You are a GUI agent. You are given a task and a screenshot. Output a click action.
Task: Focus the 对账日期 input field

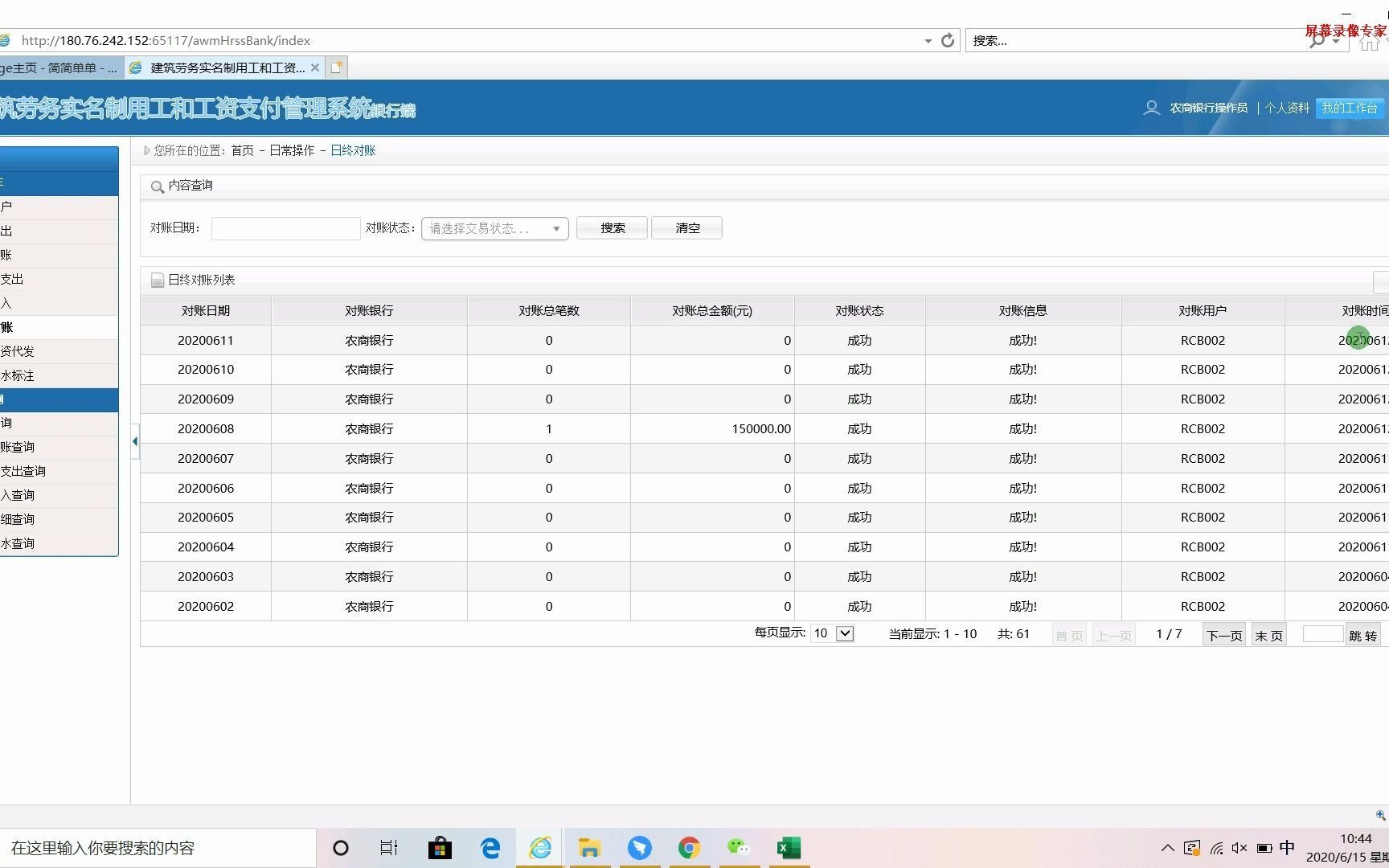(285, 228)
